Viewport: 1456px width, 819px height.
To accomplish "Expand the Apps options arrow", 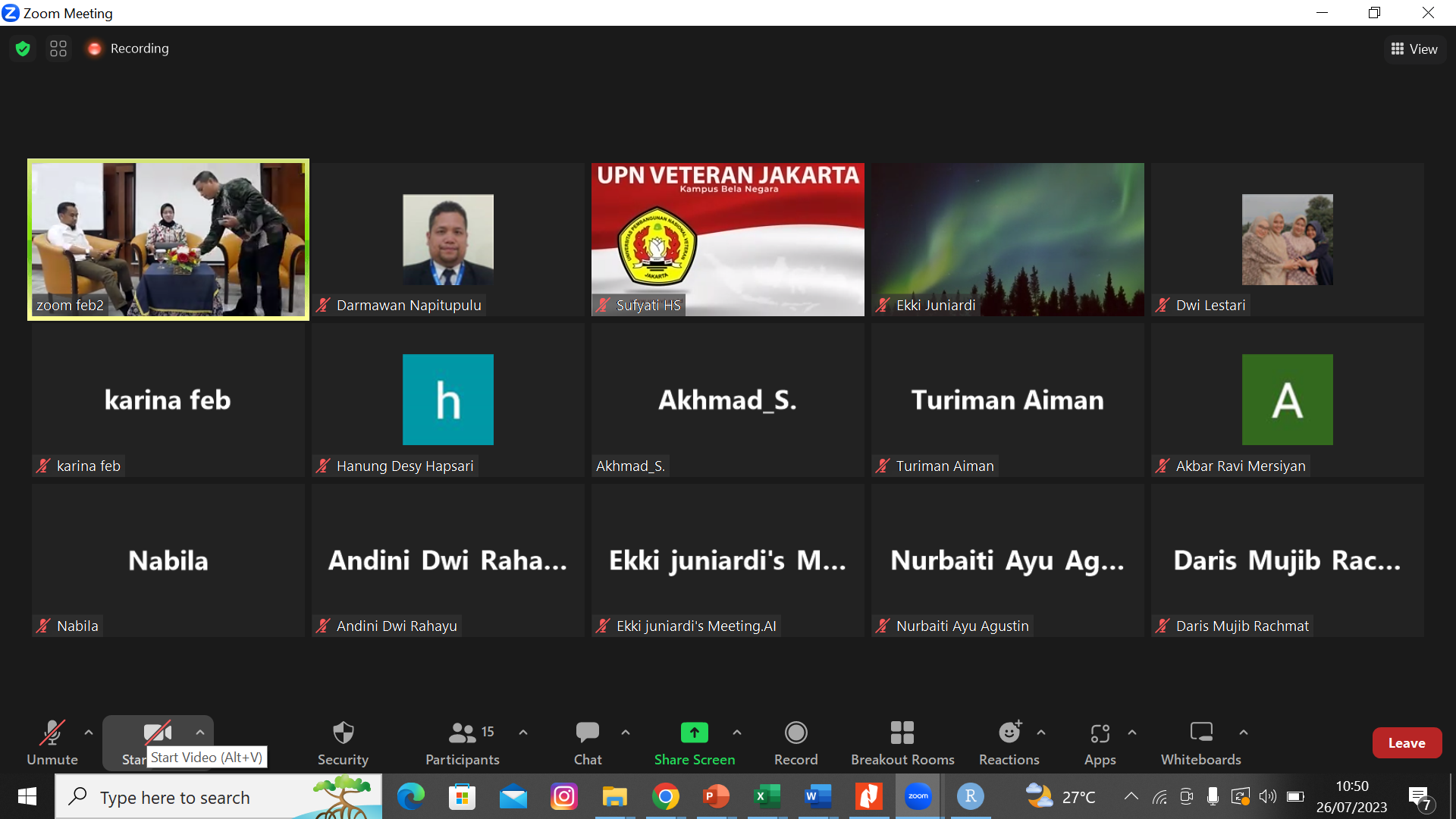I will (x=1132, y=733).
